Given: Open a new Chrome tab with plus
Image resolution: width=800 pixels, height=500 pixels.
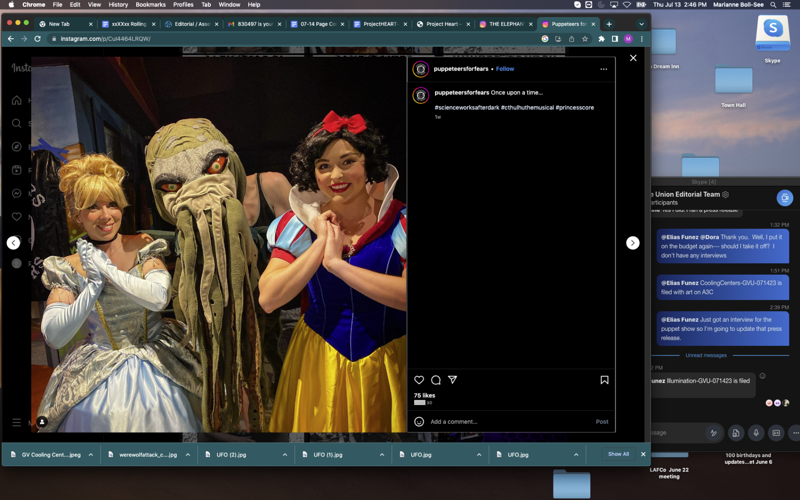Looking at the screenshot, I should (609, 24).
